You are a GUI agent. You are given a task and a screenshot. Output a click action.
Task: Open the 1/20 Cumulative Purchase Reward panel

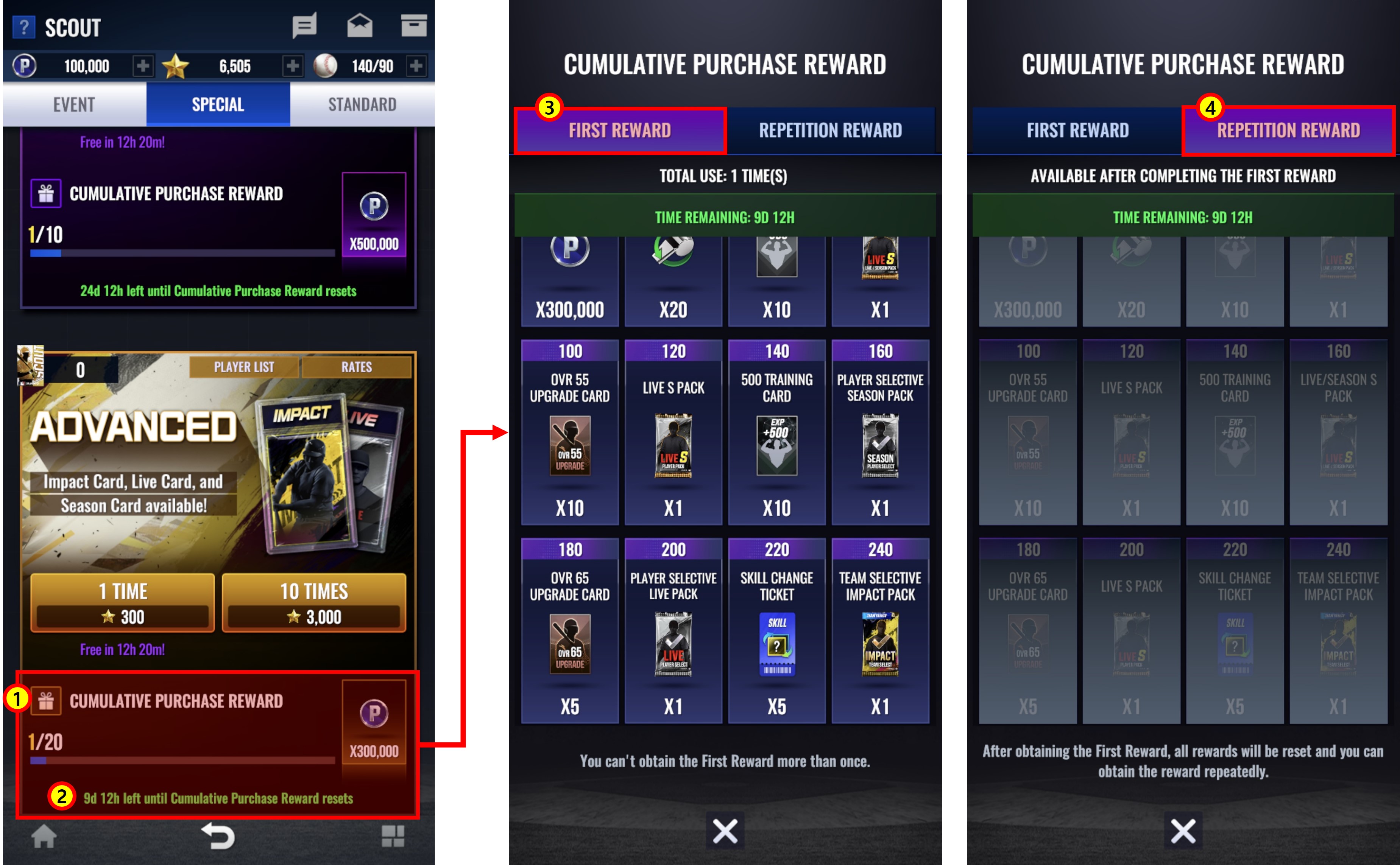218,744
